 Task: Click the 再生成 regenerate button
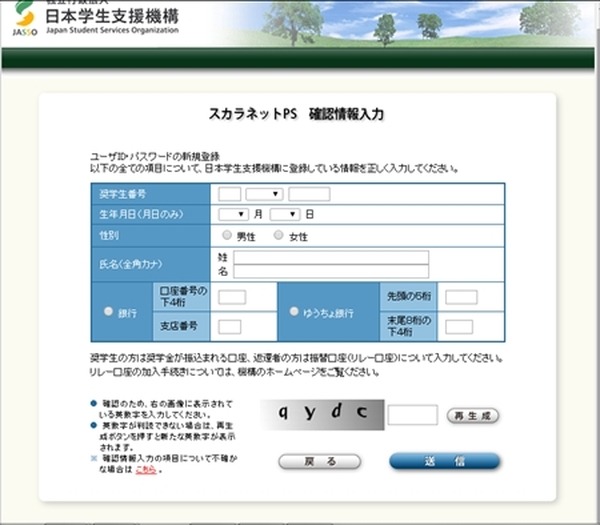pyautogui.click(x=473, y=416)
